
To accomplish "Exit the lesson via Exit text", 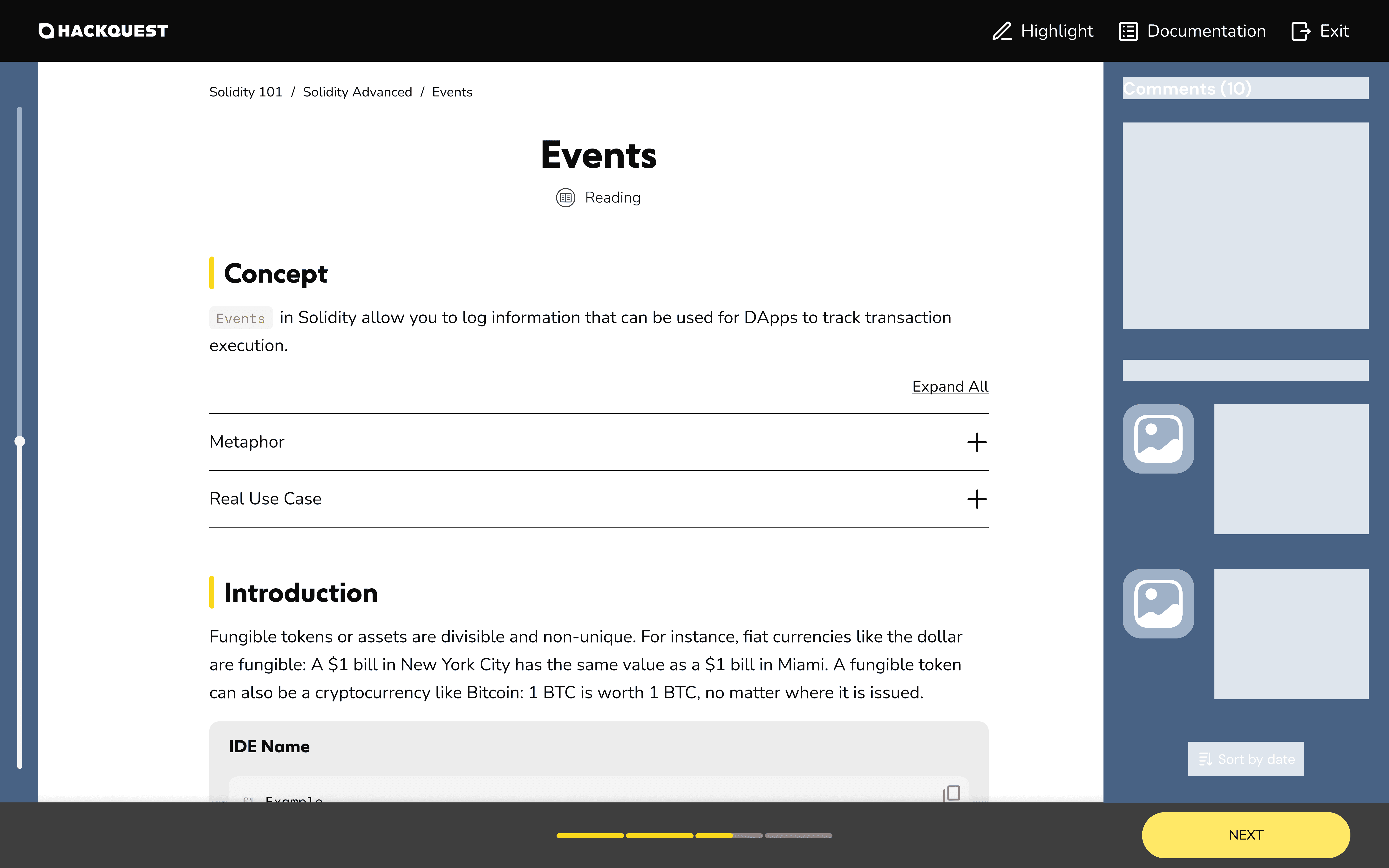I will (1334, 31).
